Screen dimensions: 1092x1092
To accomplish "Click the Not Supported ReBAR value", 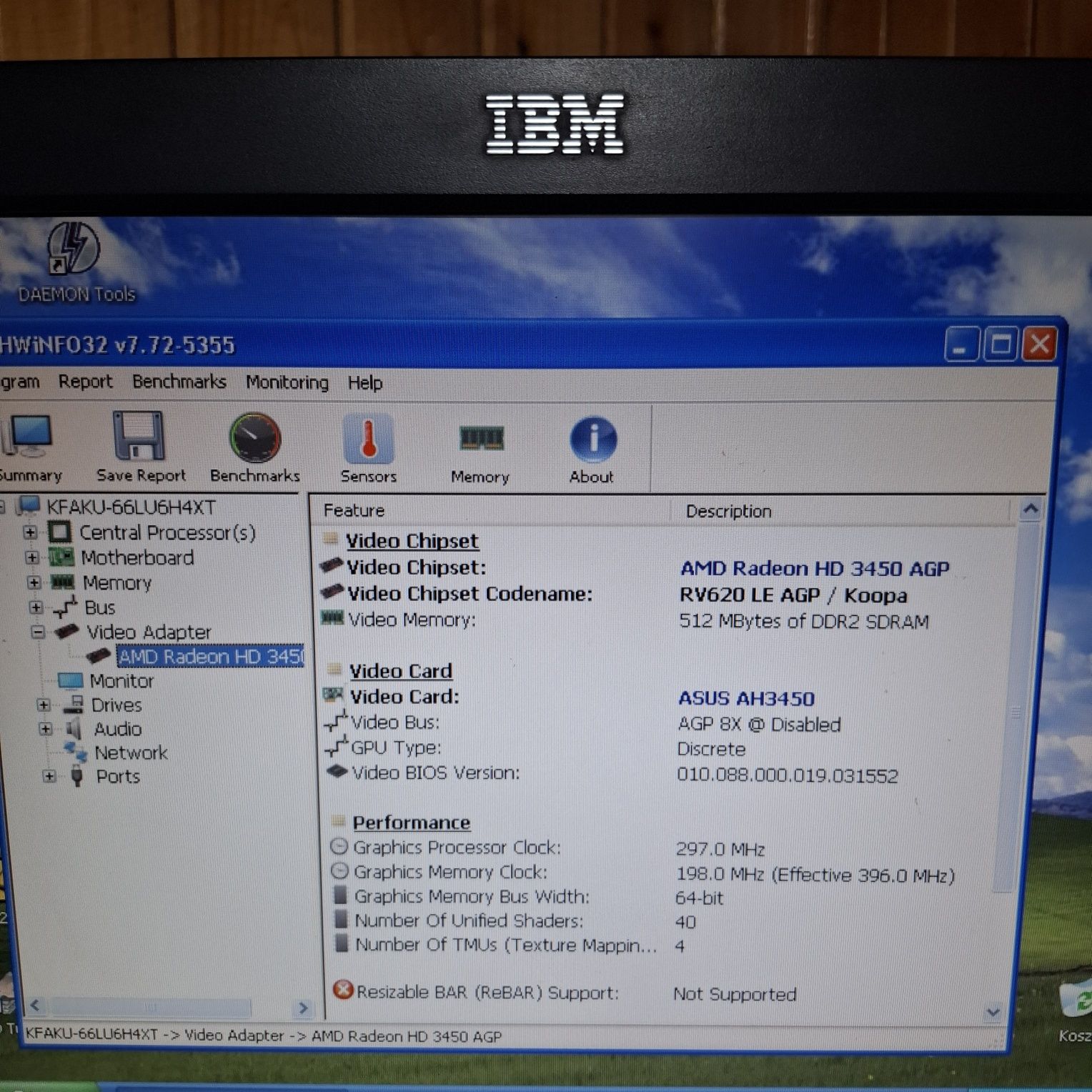I will pos(735,994).
